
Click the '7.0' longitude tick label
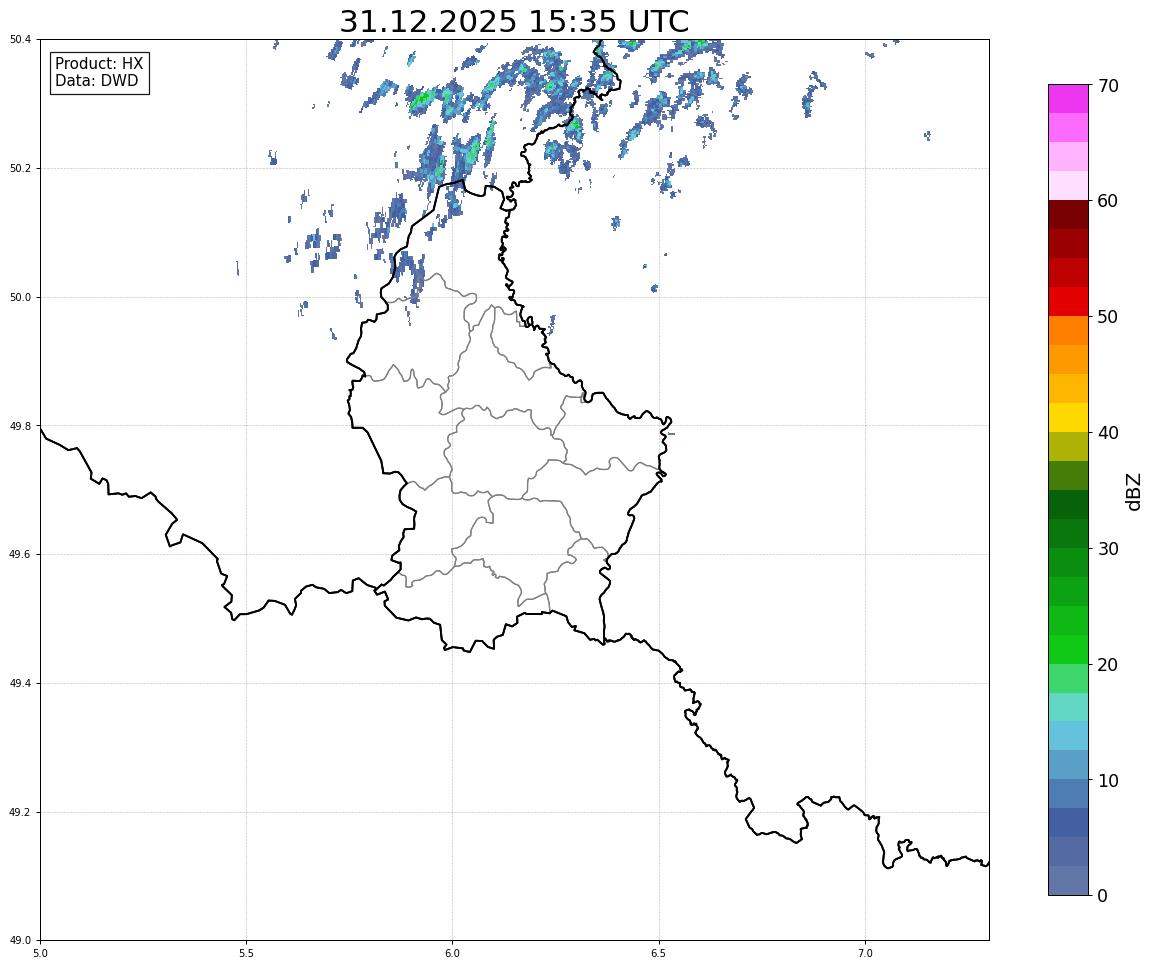click(x=865, y=953)
